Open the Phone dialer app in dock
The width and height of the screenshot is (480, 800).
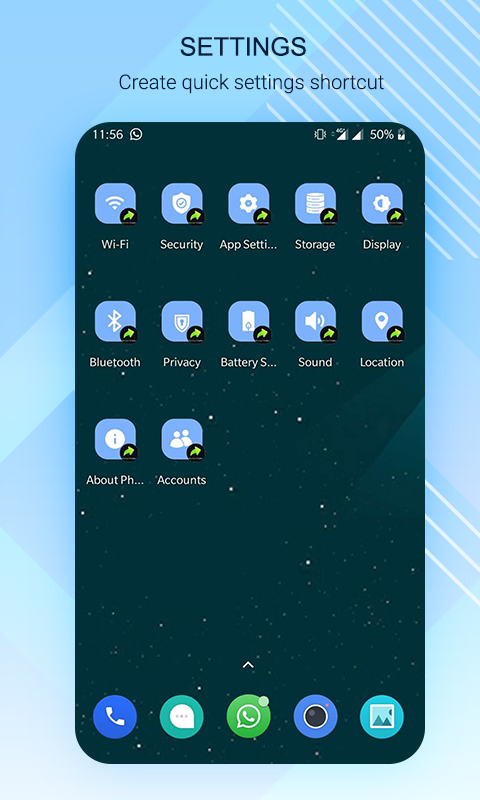point(115,717)
